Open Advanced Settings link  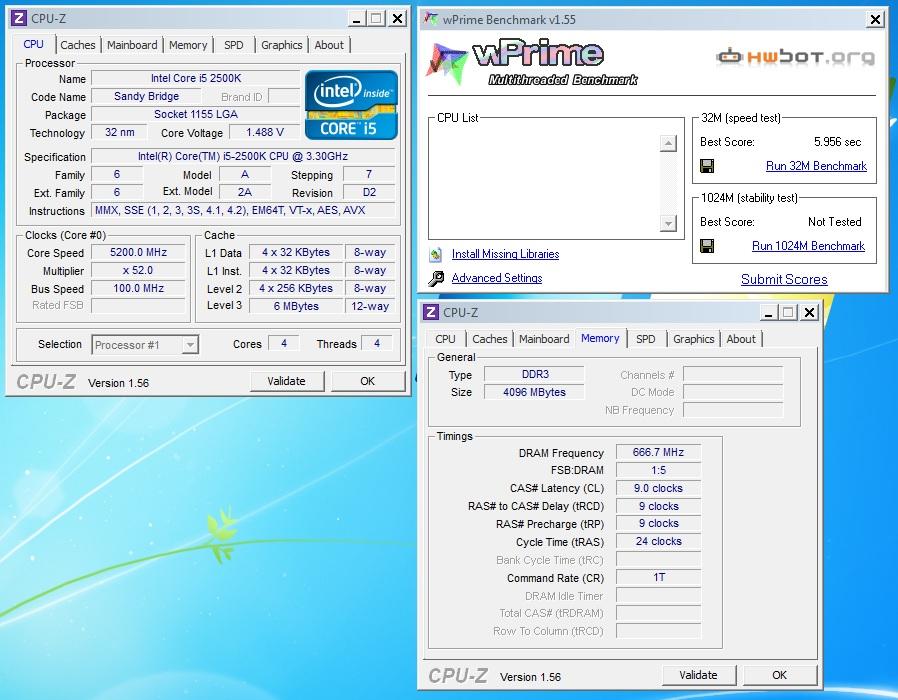497,278
